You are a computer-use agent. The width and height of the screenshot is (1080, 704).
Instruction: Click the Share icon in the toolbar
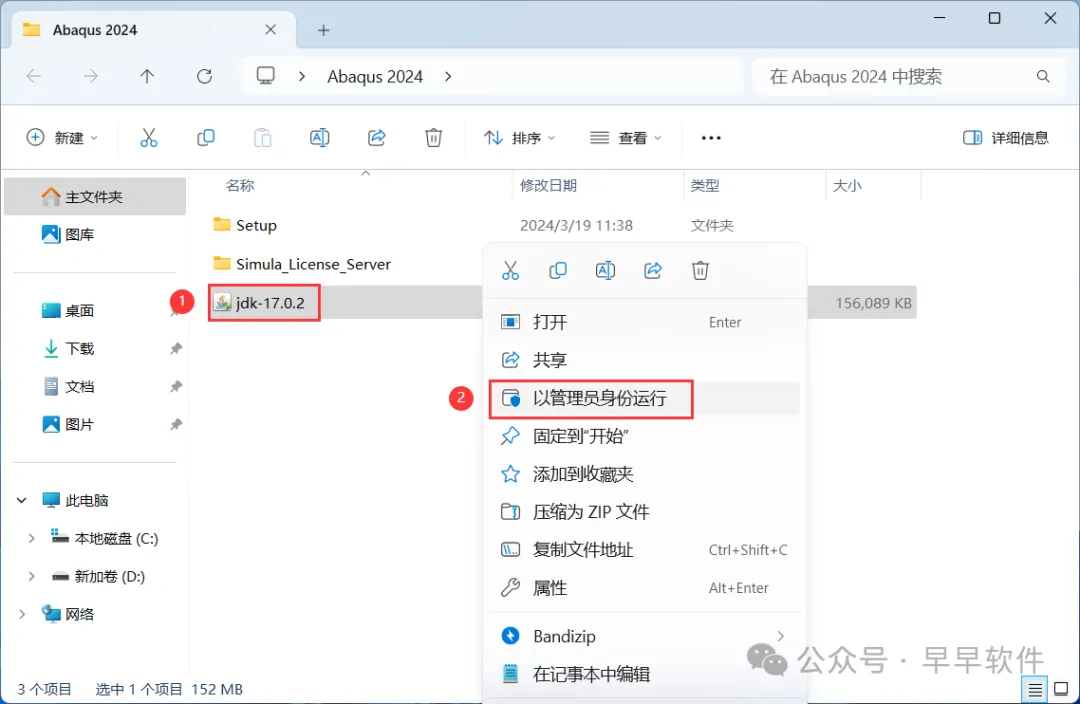click(377, 138)
